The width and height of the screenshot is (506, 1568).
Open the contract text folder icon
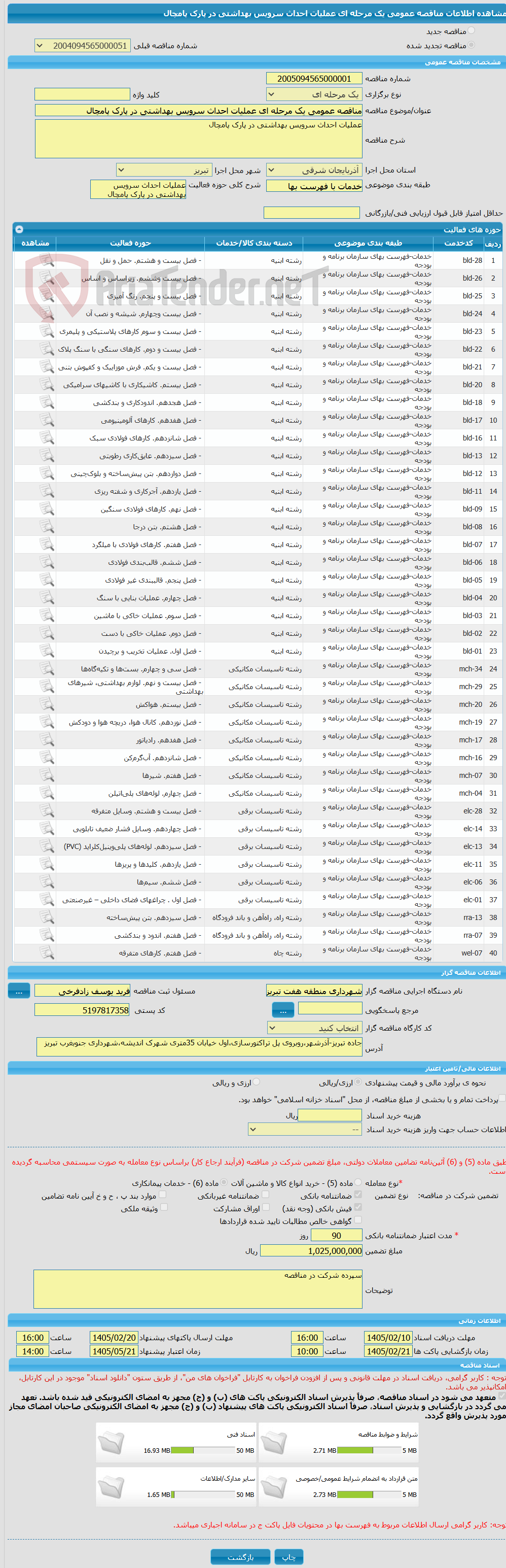point(274,1486)
